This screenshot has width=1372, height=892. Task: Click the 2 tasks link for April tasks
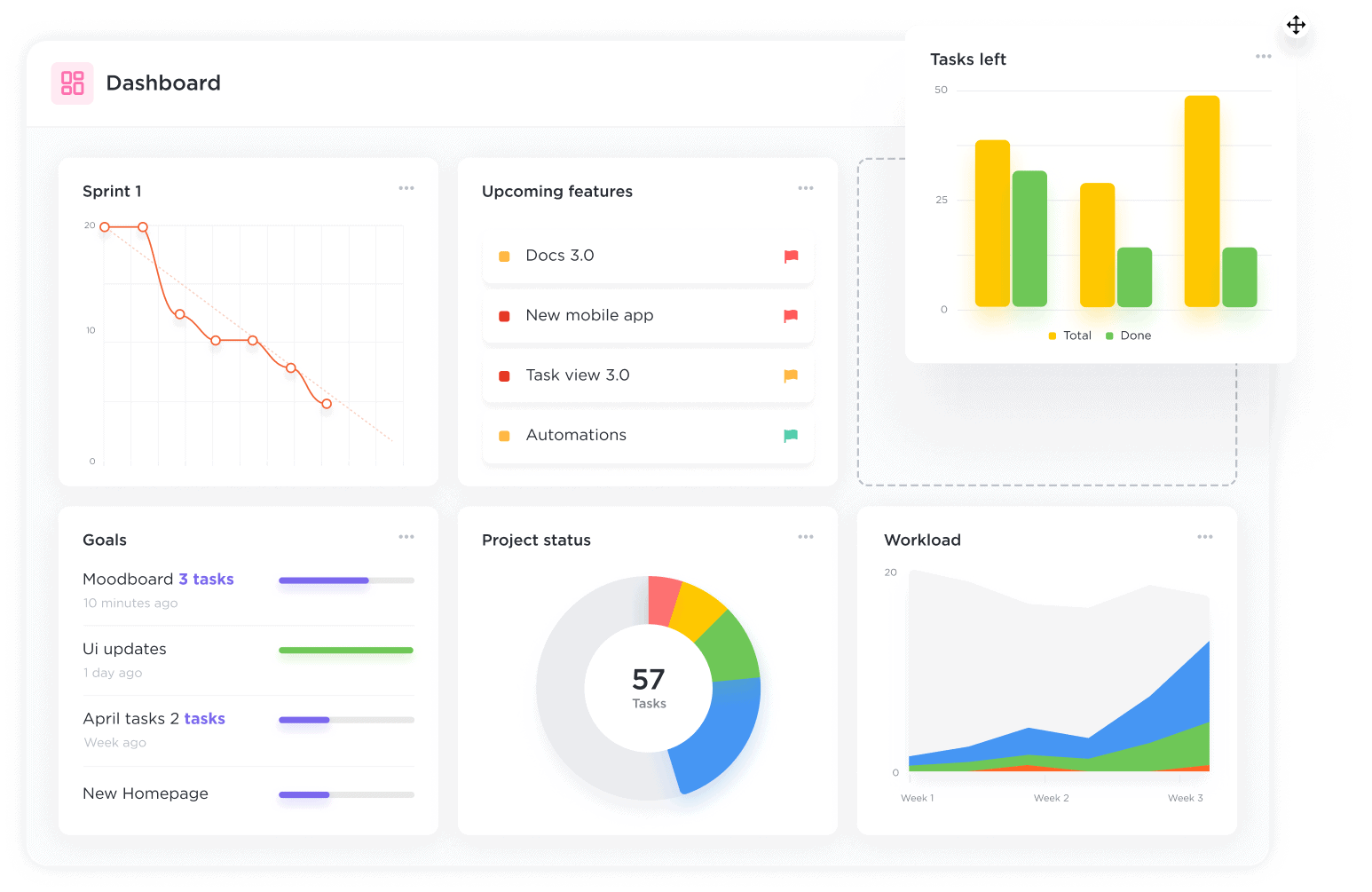[x=206, y=718]
